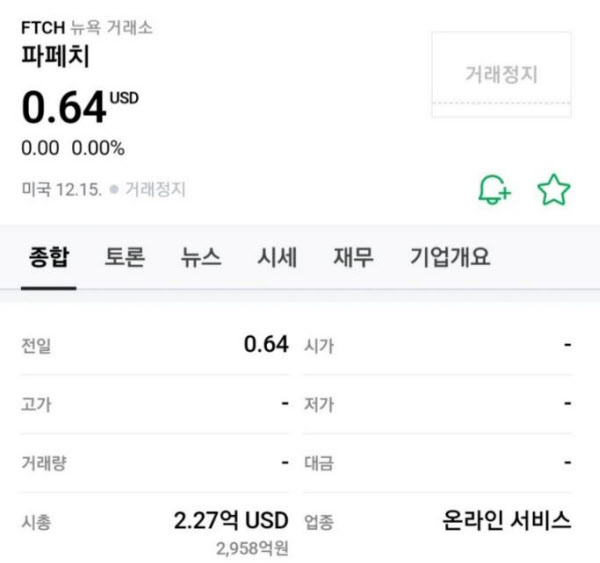Screen dimensions: 600x563
Task: Click the 거래량 volume row
Action: pyautogui.click(x=154, y=463)
